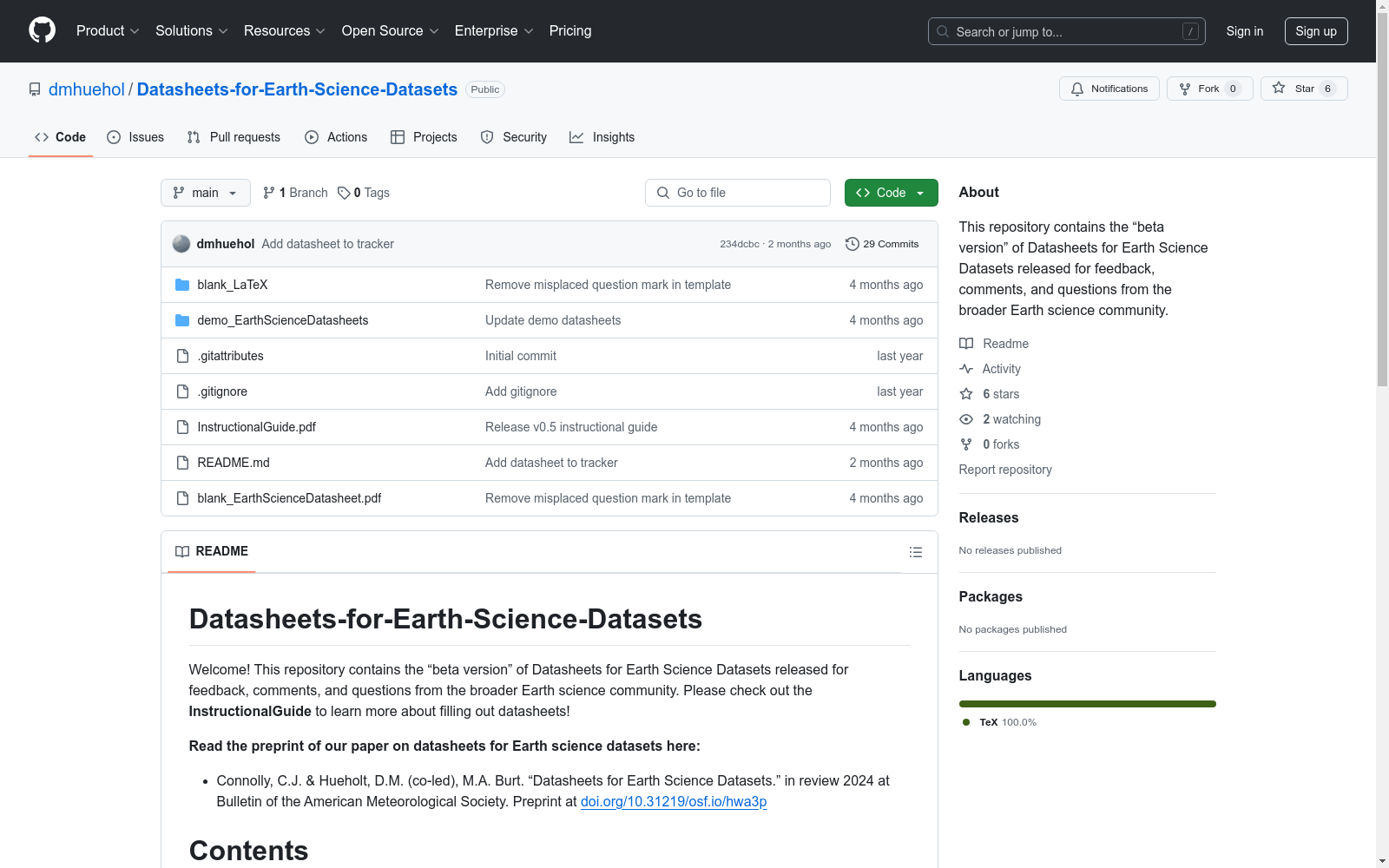Click the TeX 100.0% language link
This screenshot has height=868, width=1389.
(x=999, y=722)
